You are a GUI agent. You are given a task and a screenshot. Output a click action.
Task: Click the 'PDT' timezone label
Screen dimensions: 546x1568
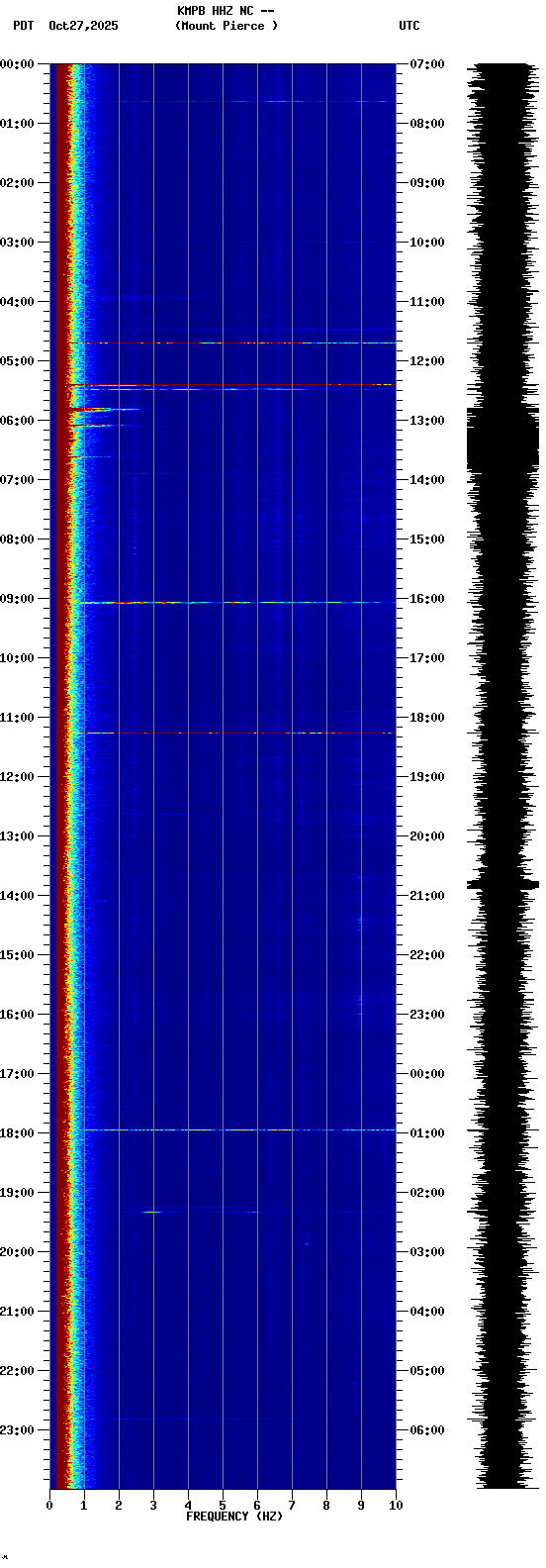tap(23, 26)
